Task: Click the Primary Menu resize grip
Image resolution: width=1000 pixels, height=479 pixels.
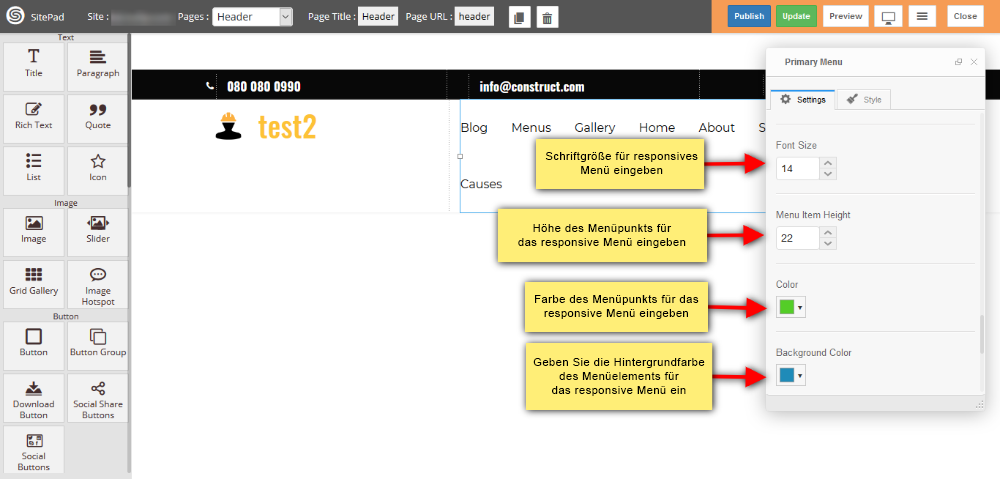Action: (x=980, y=404)
